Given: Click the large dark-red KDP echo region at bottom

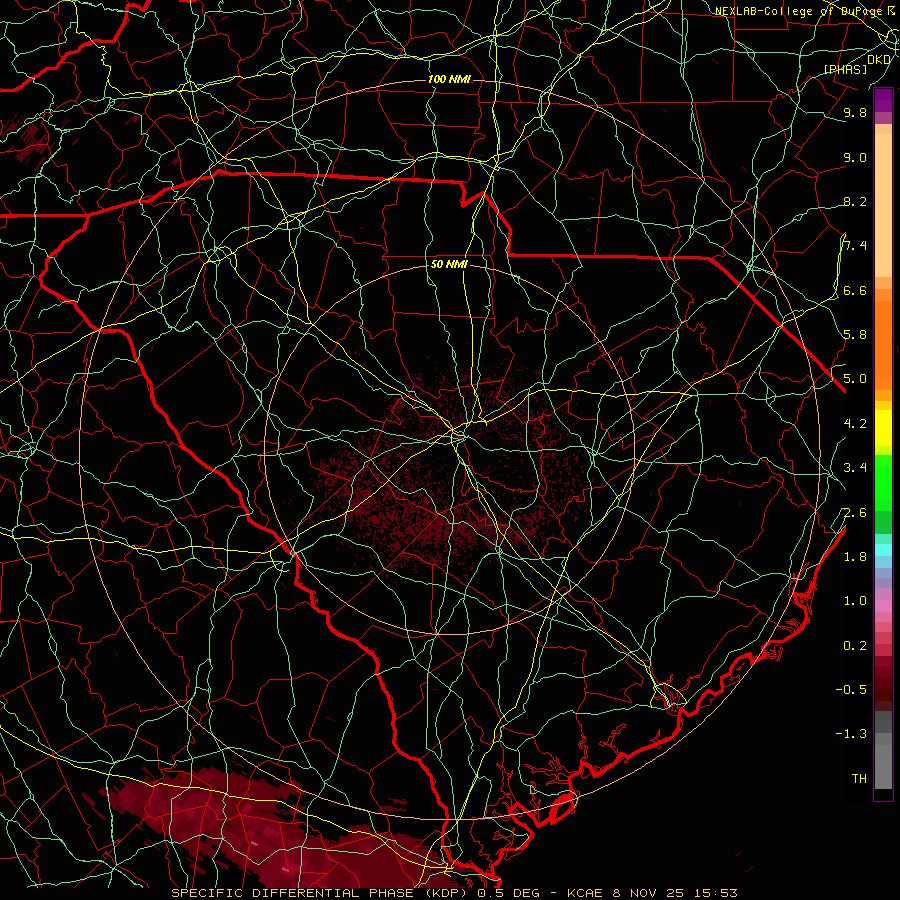Looking at the screenshot, I should tap(276, 827).
